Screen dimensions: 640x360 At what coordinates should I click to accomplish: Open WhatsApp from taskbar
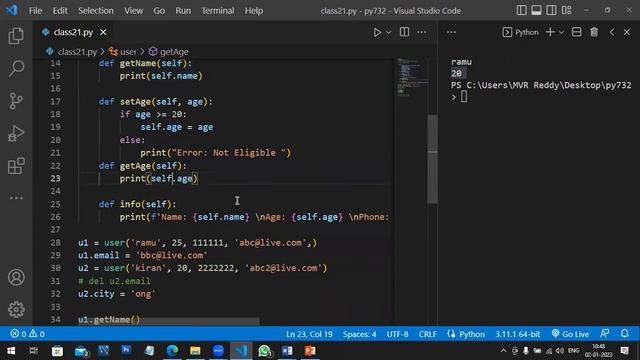(x=264, y=351)
